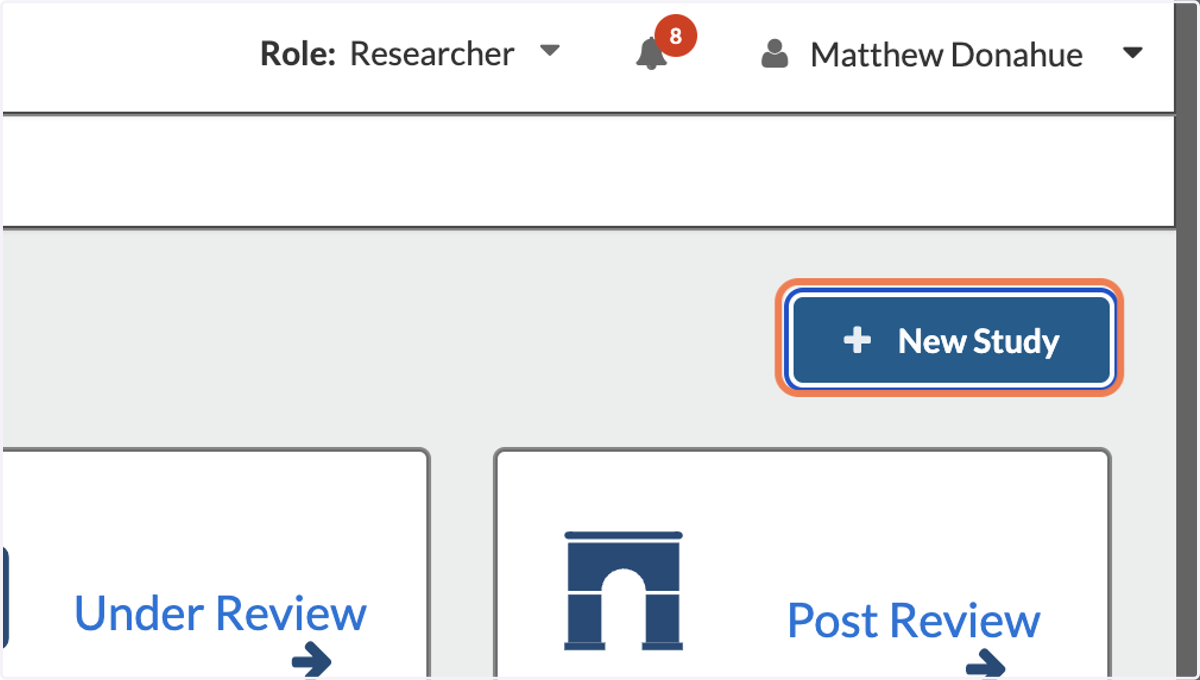Open the notifications bell with 8 alerts
This screenshot has width=1200, height=680.
click(652, 54)
